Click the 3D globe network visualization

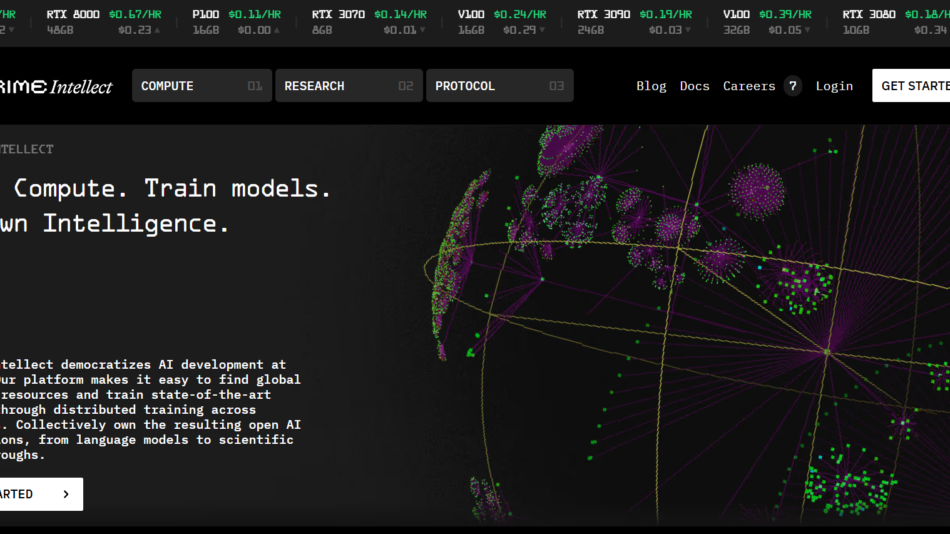tap(690, 320)
